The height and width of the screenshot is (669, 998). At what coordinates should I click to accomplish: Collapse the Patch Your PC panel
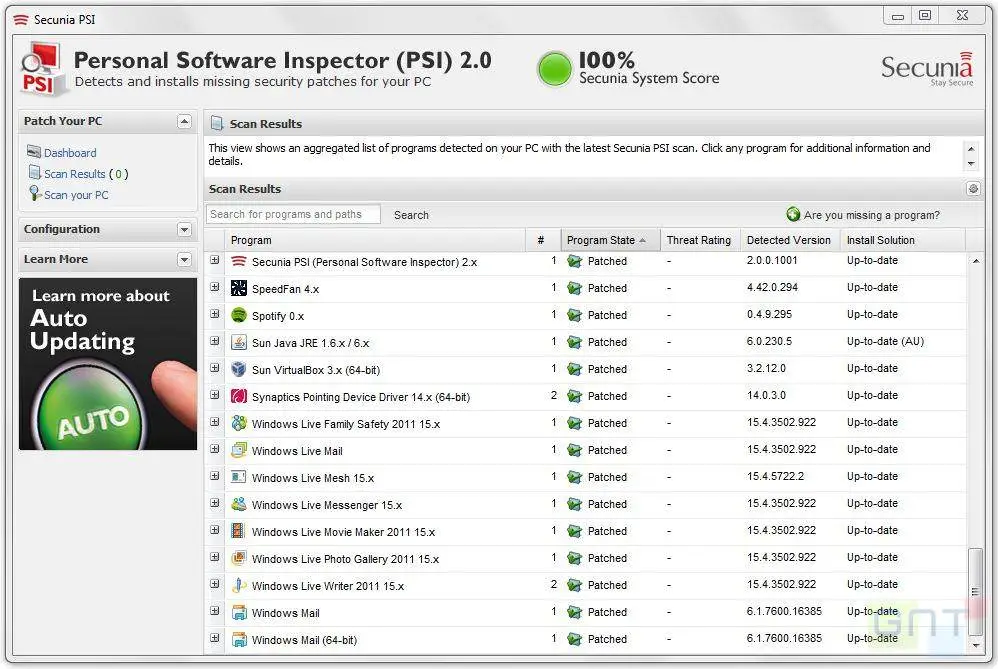tap(184, 121)
